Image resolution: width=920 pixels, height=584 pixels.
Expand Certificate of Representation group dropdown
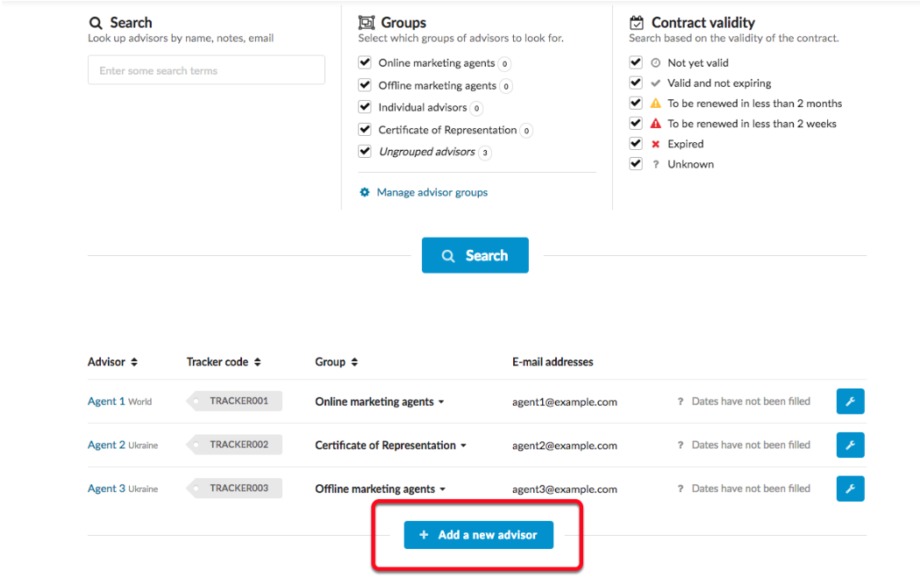463,446
